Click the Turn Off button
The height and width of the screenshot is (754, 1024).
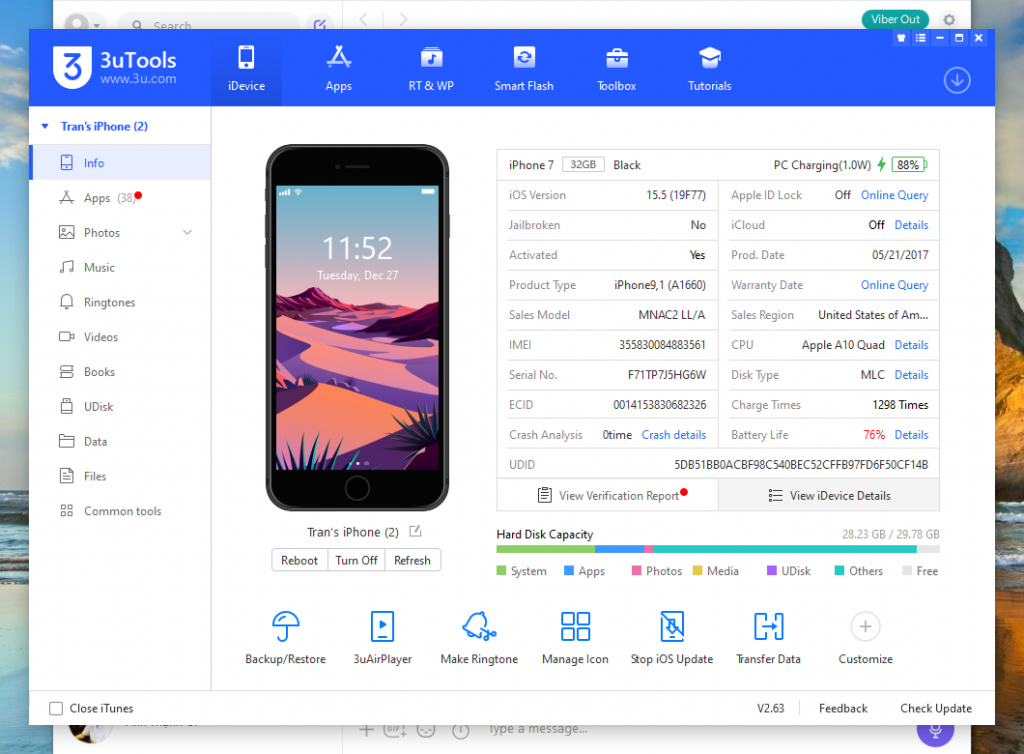[356, 560]
